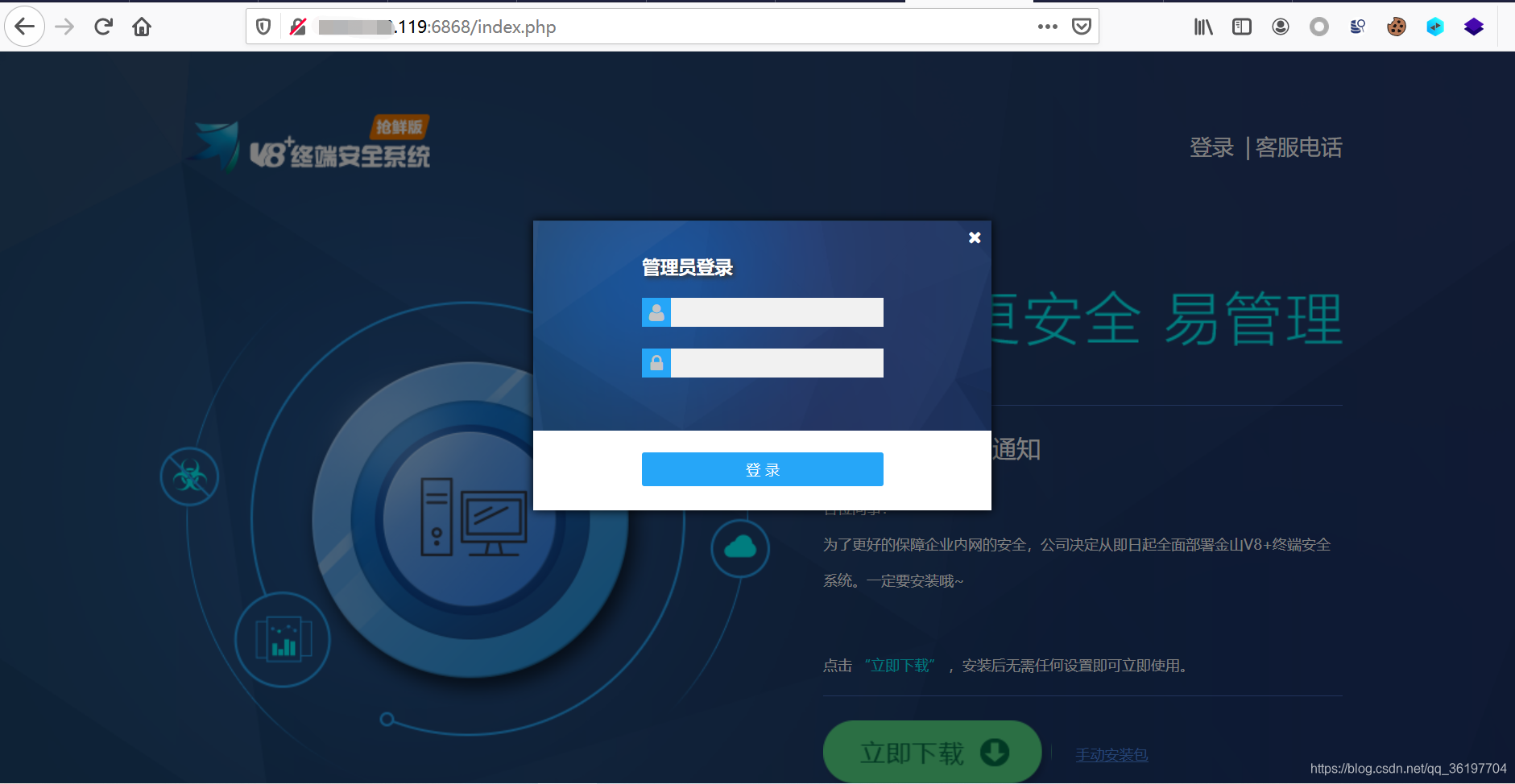1515x784 pixels.
Task: Open page actions three-dot menu
Action: [1047, 27]
